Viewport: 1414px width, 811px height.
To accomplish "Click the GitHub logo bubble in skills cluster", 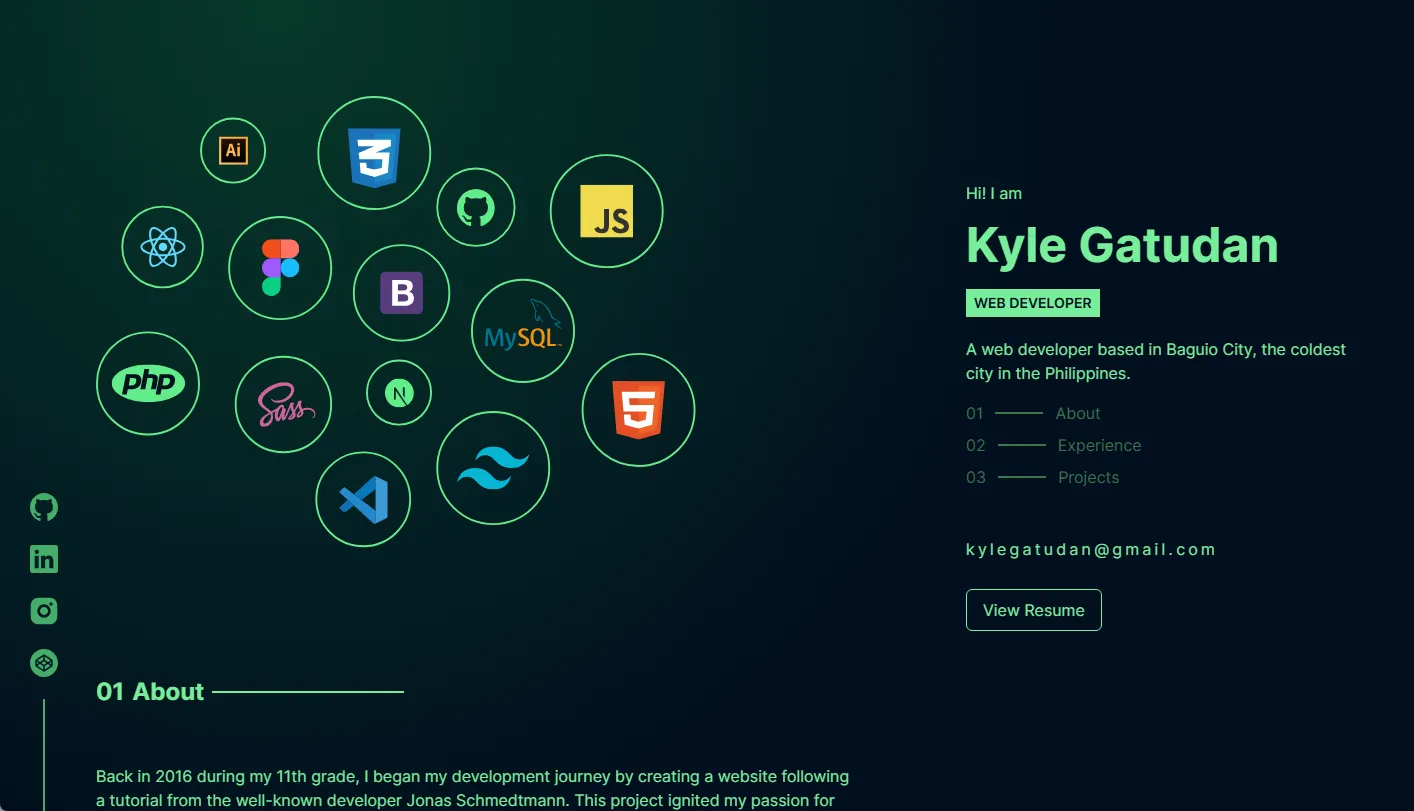I will tap(476, 208).
